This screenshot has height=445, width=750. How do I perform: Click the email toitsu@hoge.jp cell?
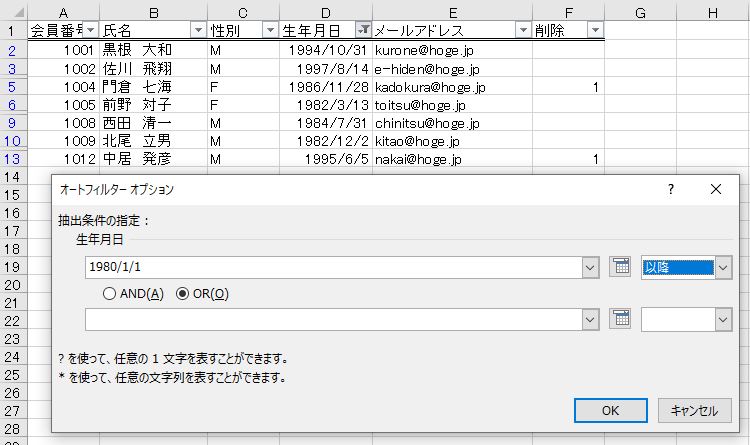(x=452, y=105)
